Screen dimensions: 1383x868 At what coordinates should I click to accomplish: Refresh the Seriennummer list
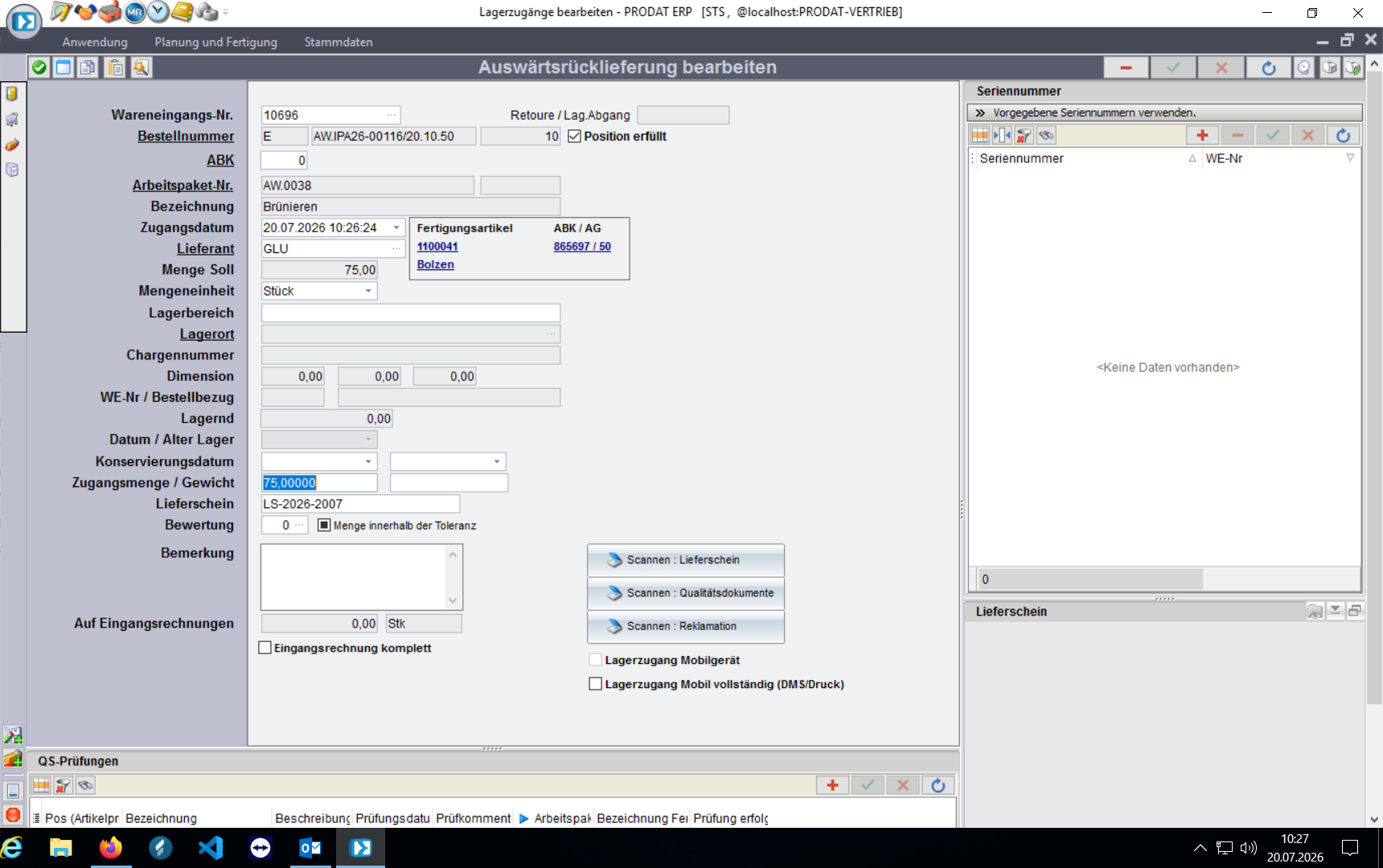point(1343,135)
